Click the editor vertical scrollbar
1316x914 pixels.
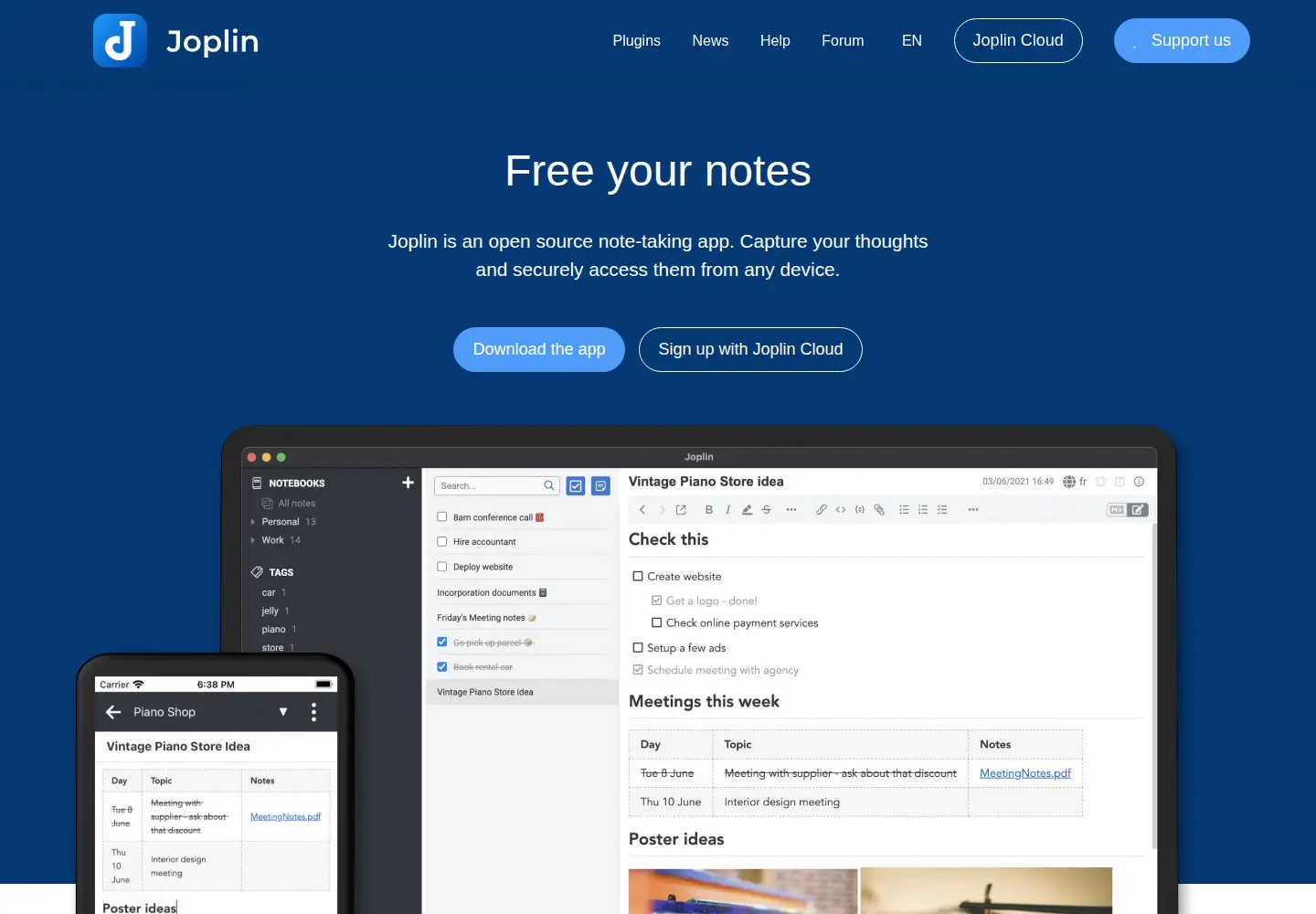tap(1154, 685)
